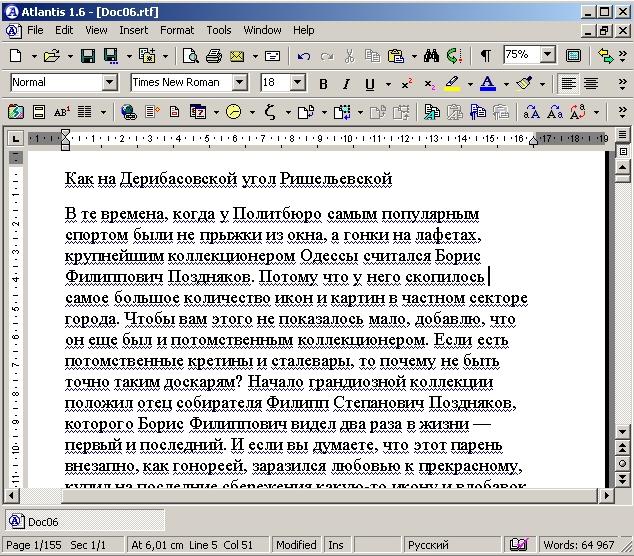Screen dimensions: 634x556
Task: Print the document
Action: (x=213, y=55)
